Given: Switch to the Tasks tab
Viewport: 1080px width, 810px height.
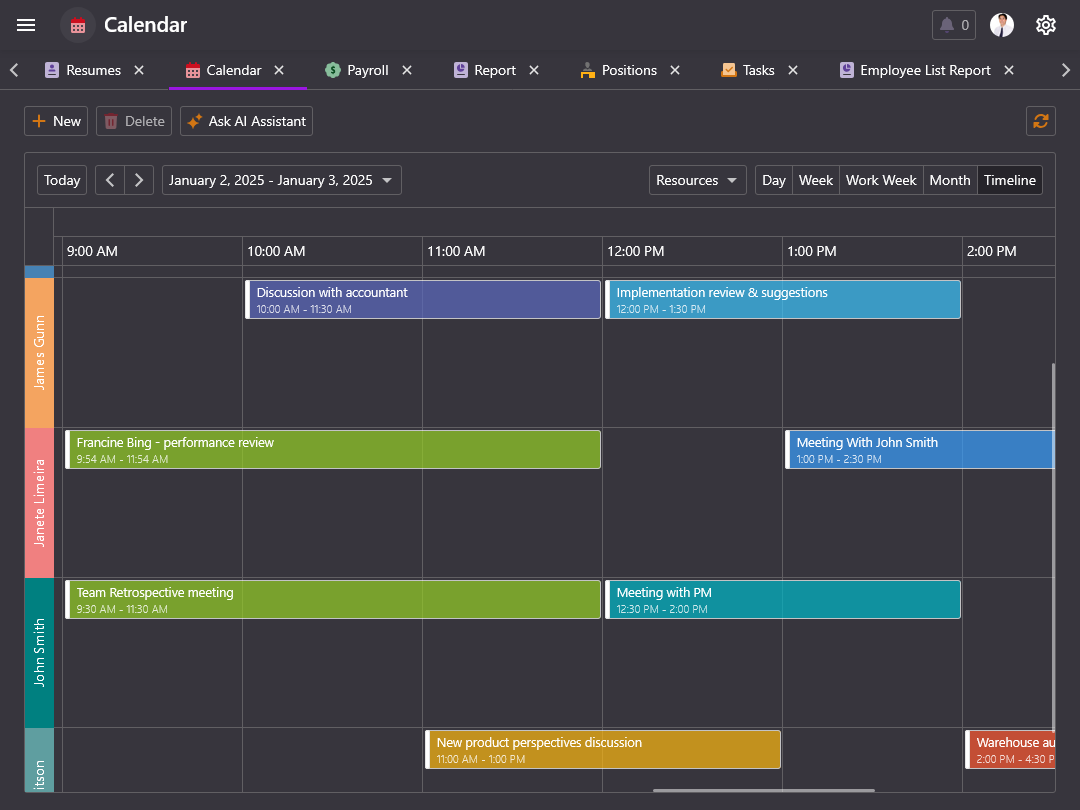Looking at the screenshot, I should 758,70.
